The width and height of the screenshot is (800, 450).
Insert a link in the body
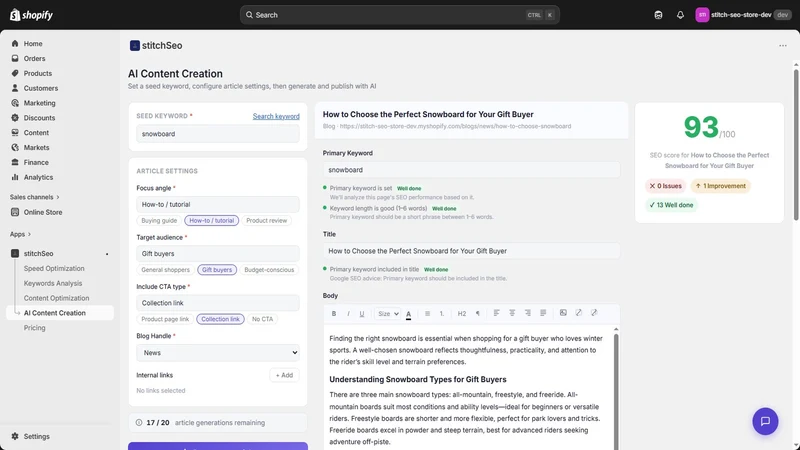click(579, 313)
